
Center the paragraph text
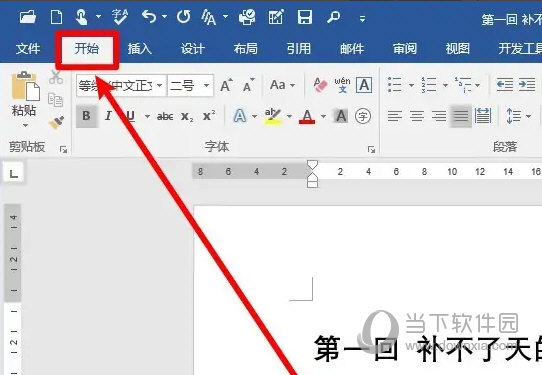(417, 116)
